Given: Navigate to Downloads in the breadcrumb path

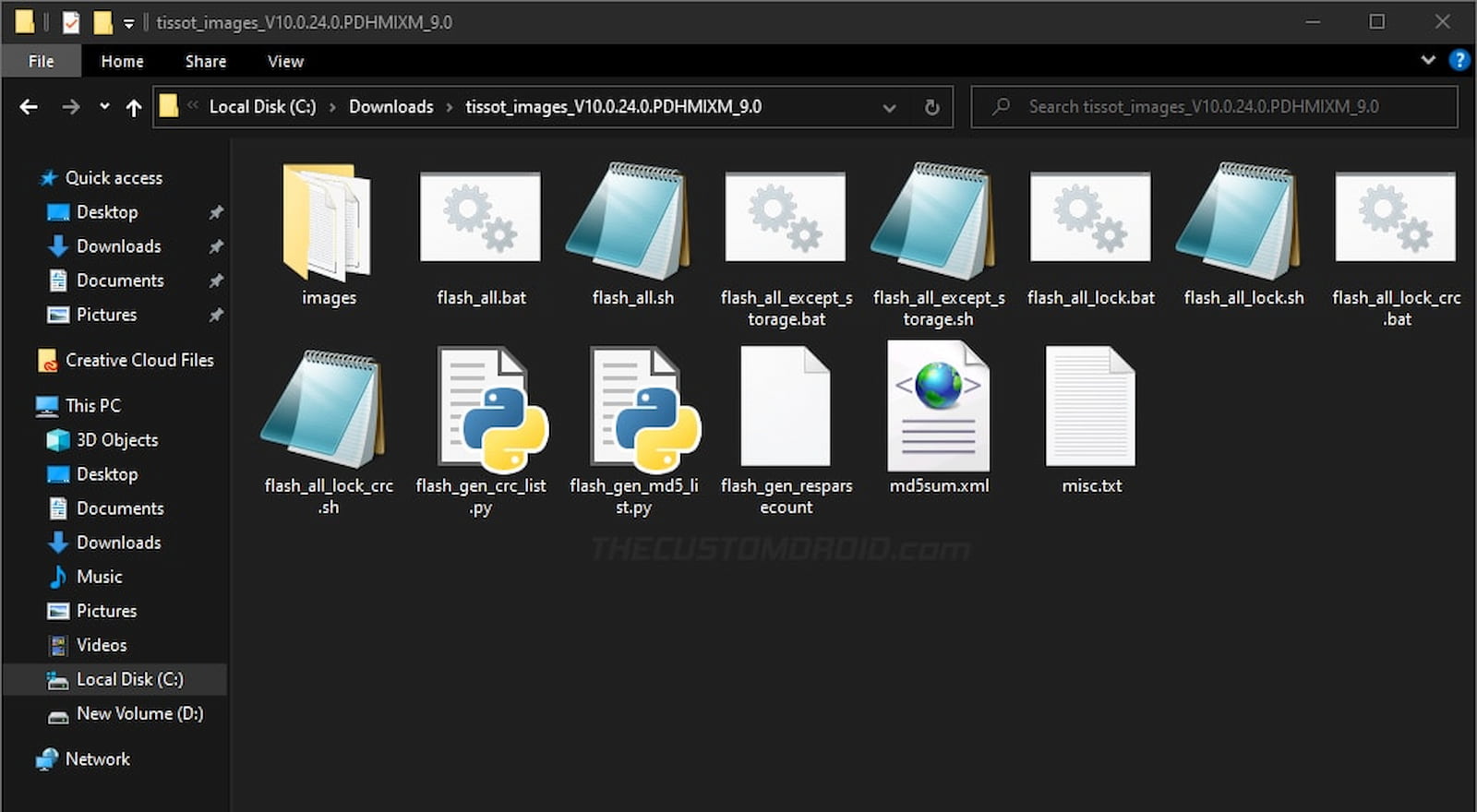Looking at the screenshot, I should (390, 107).
